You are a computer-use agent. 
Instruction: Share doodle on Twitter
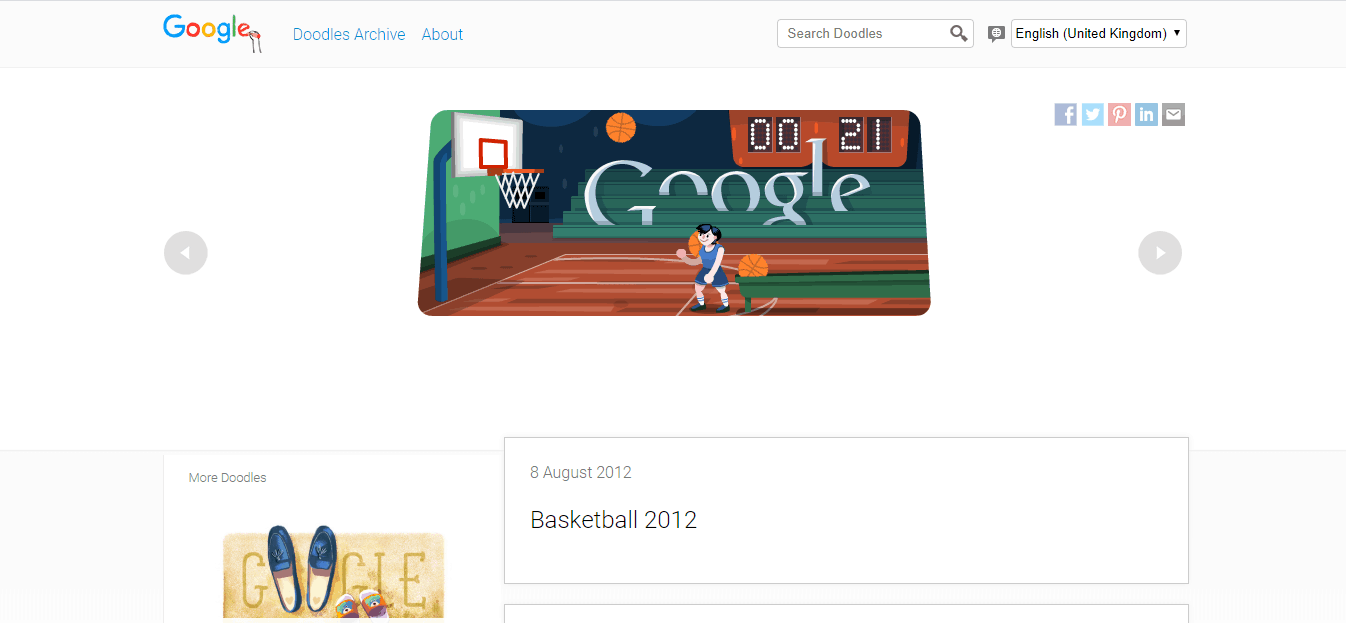[1093, 115]
